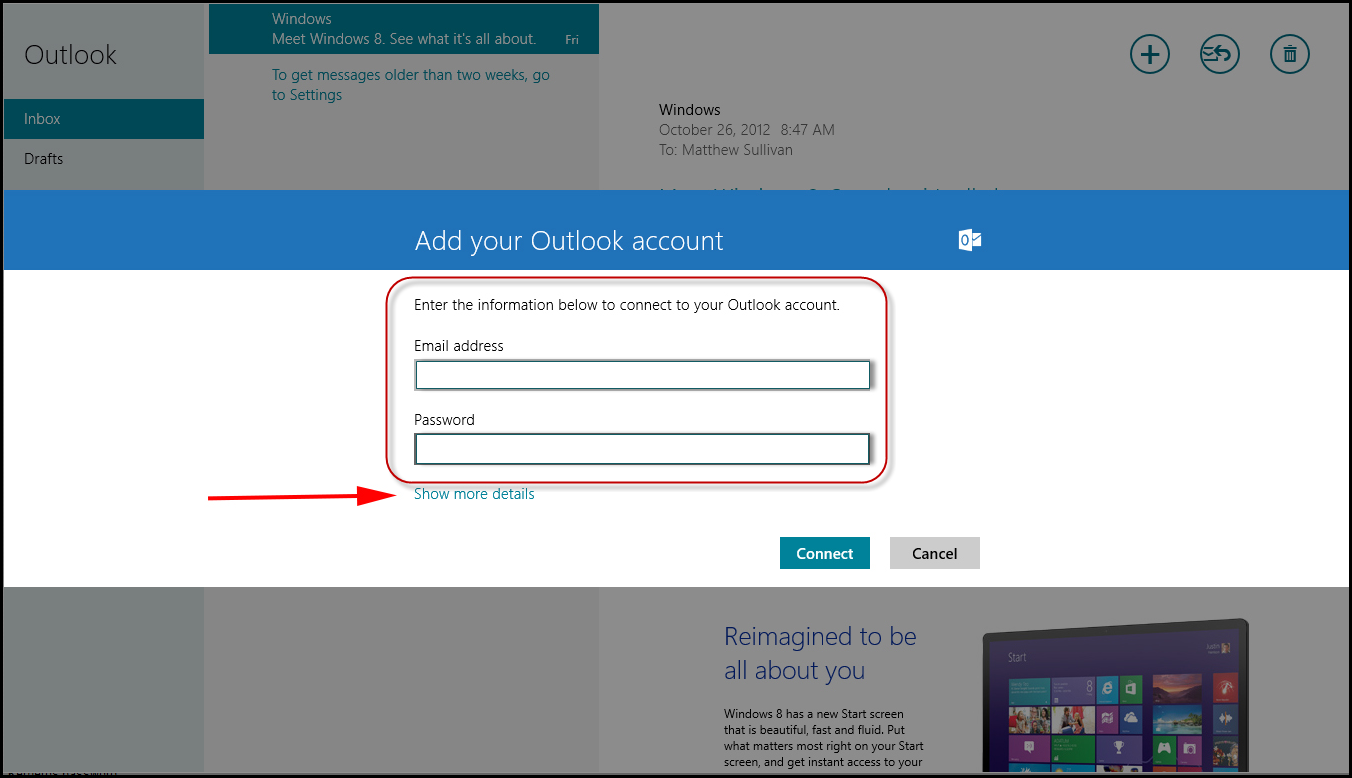Select the Windows message from Friday
Viewport: 1352px width, 778px height.
click(x=404, y=29)
